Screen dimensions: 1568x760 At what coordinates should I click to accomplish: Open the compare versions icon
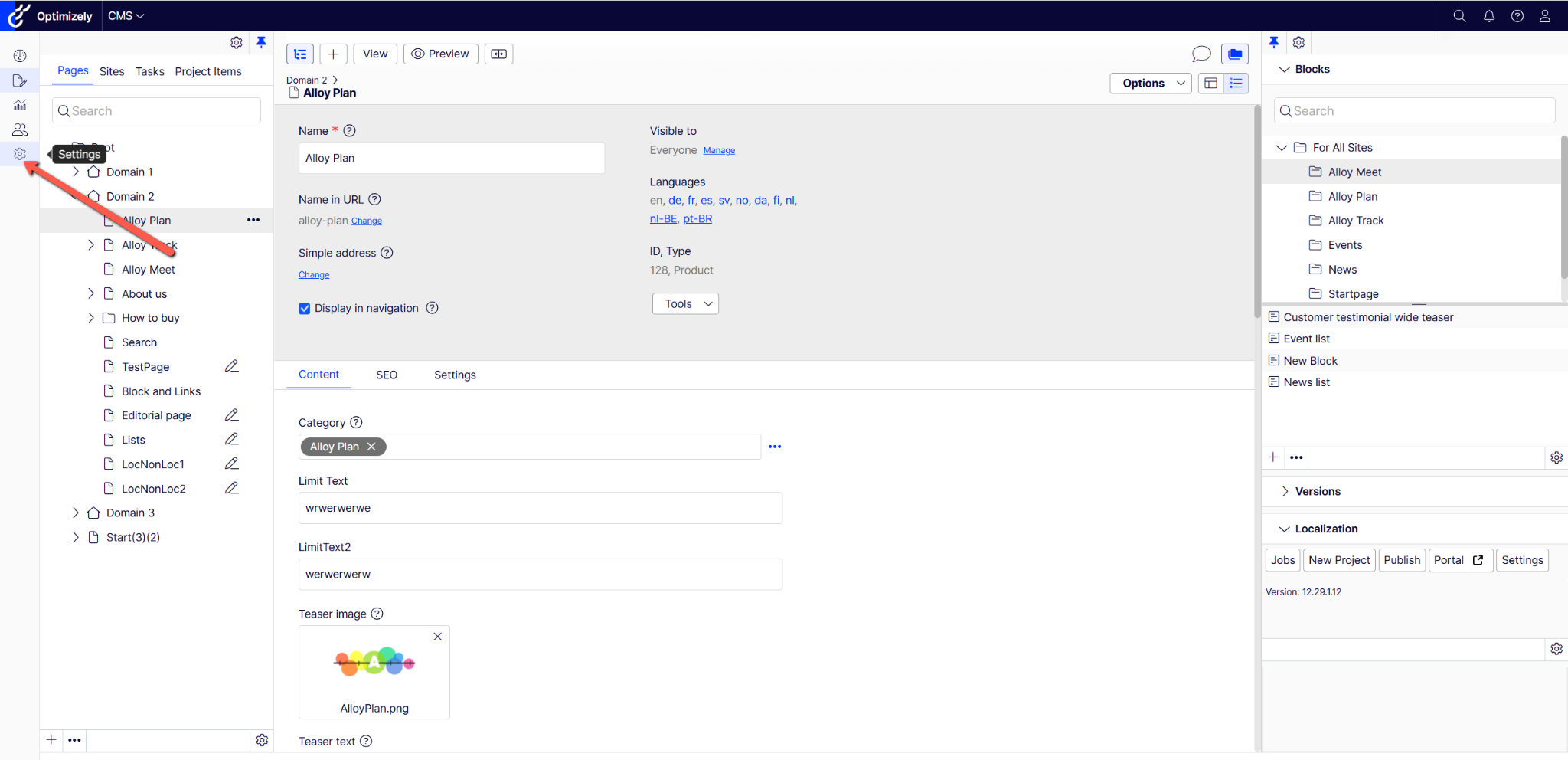point(498,54)
